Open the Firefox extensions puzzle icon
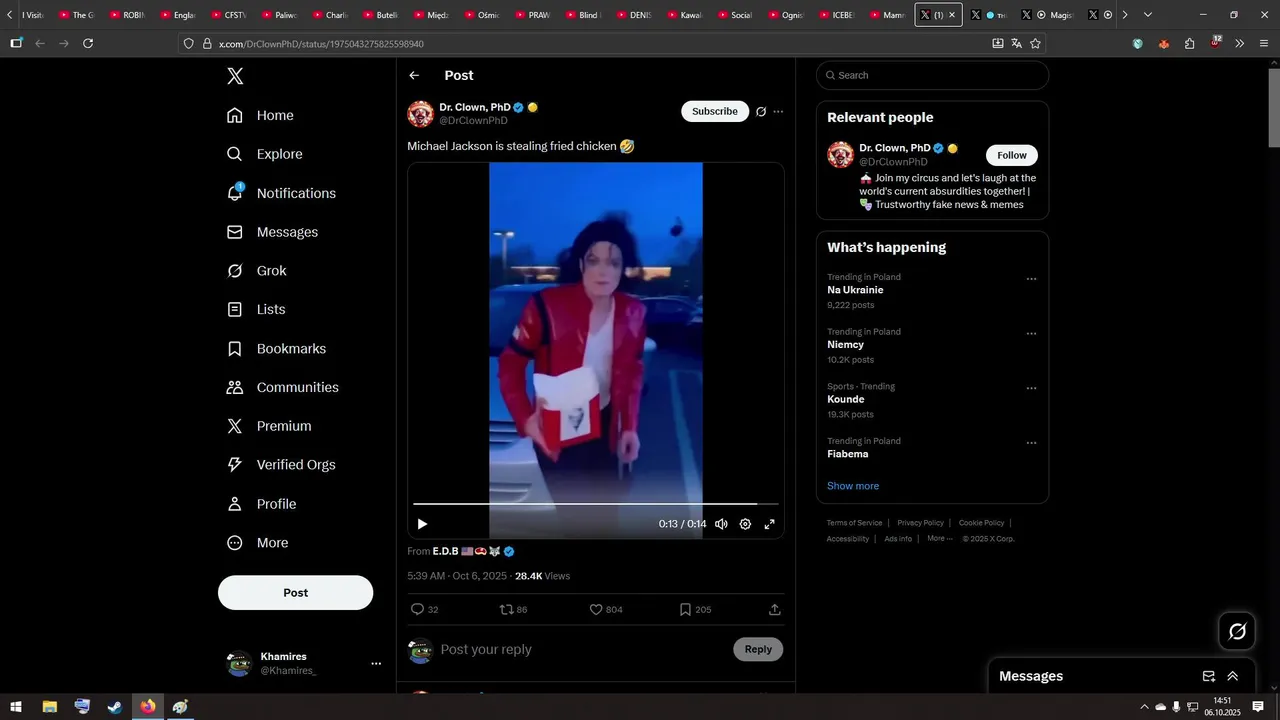This screenshot has width=1280, height=720. (1189, 43)
